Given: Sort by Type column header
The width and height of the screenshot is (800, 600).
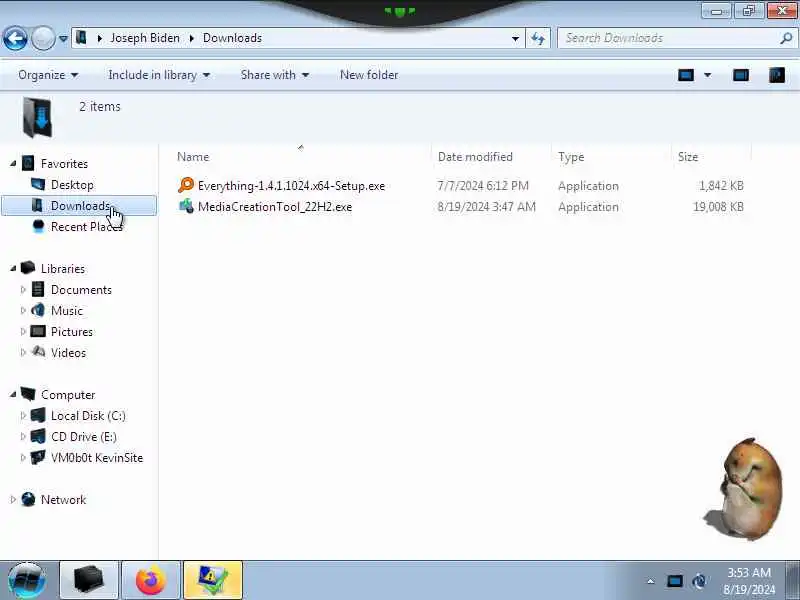Looking at the screenshot, I should click(x=611, y=157).
